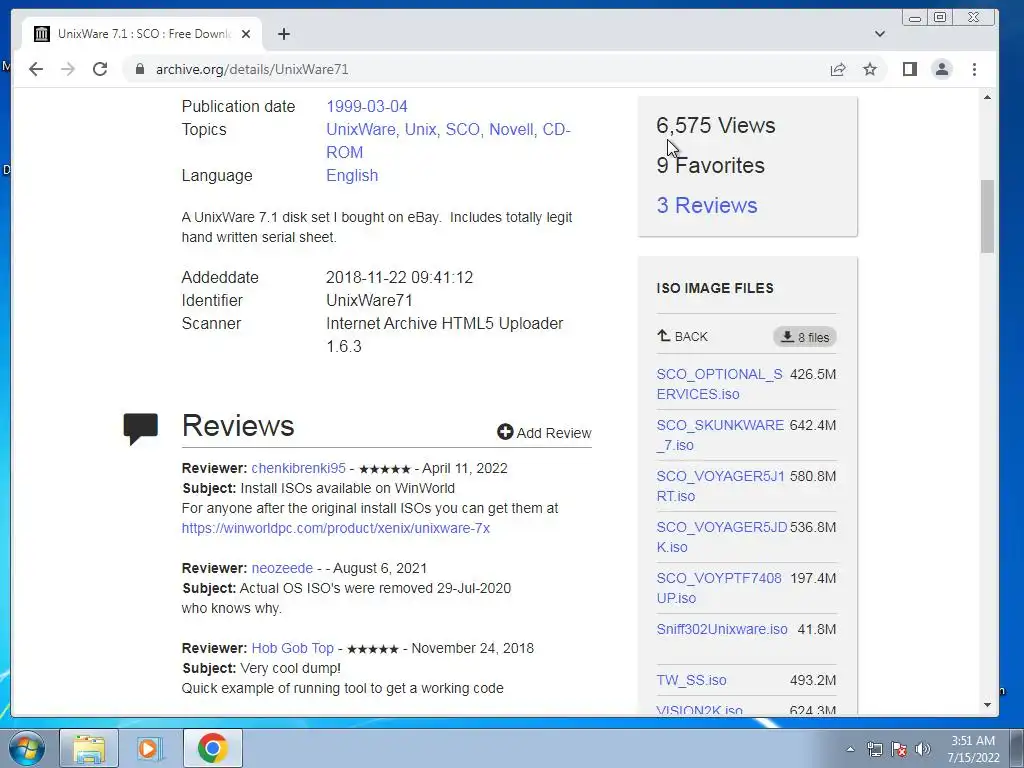The width and height of the screenshot is (1024, 768).
Task: Show hidden system tray icons
Action: point(850,749)
